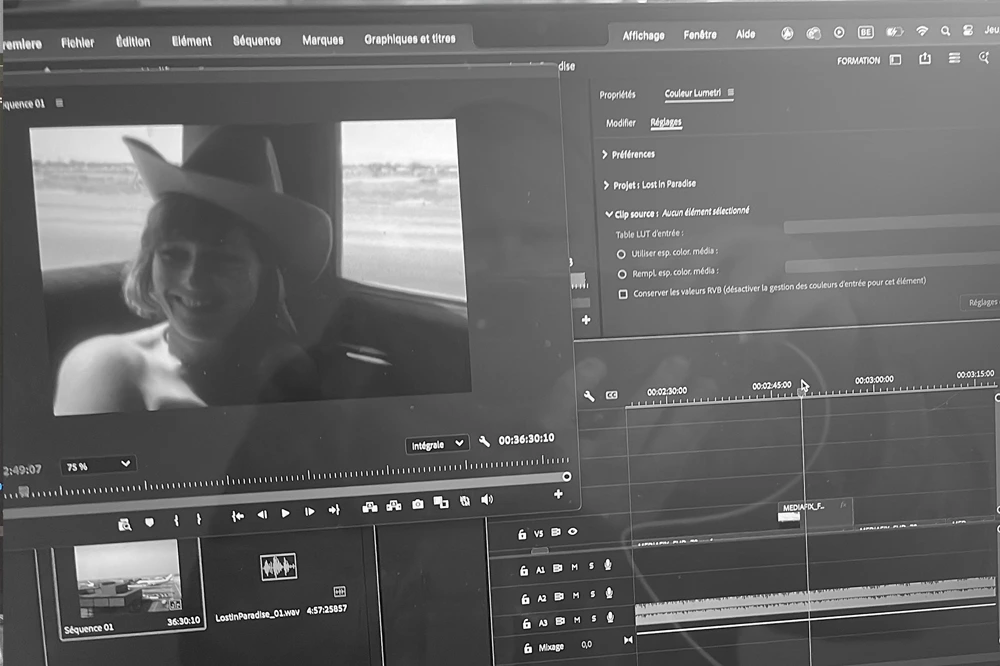This screenshot has height=666, width=1000.
Task: Step back one frame in the monitor
Action: [261, 514]
